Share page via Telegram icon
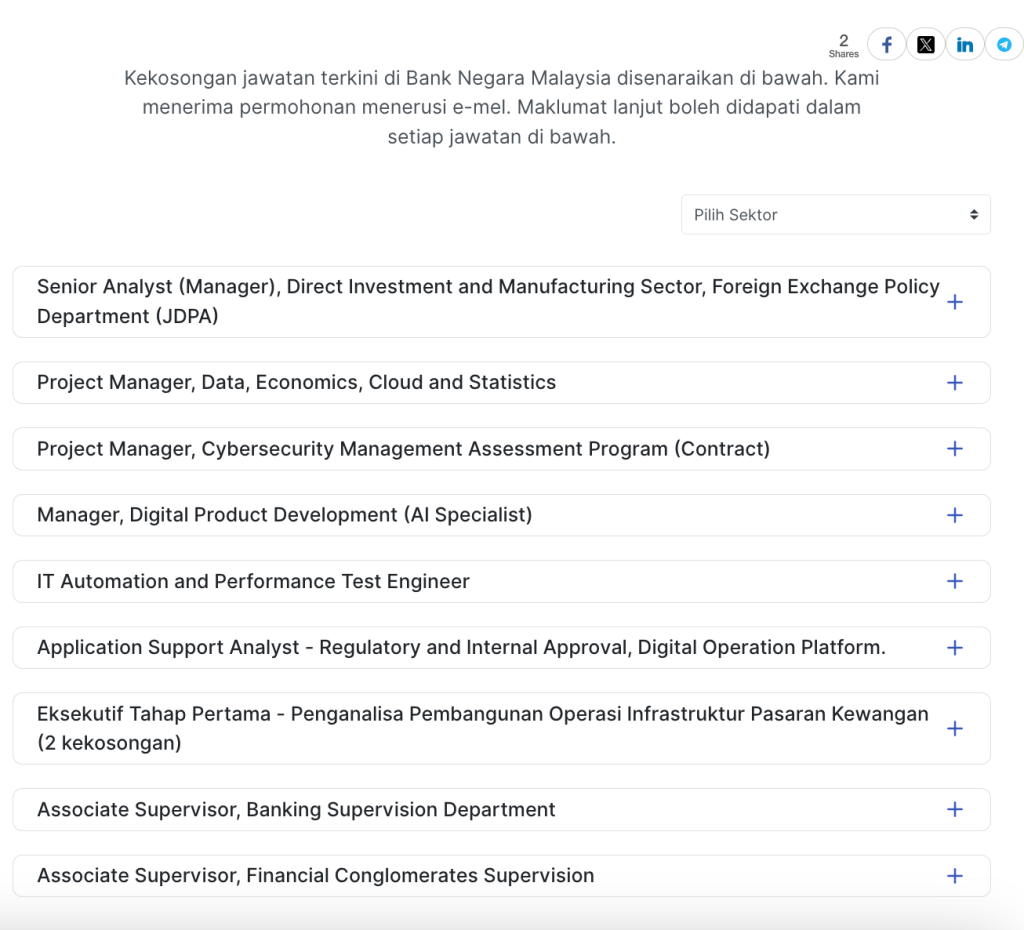This screenshot has width=1024, height=930. (1004, 45)
